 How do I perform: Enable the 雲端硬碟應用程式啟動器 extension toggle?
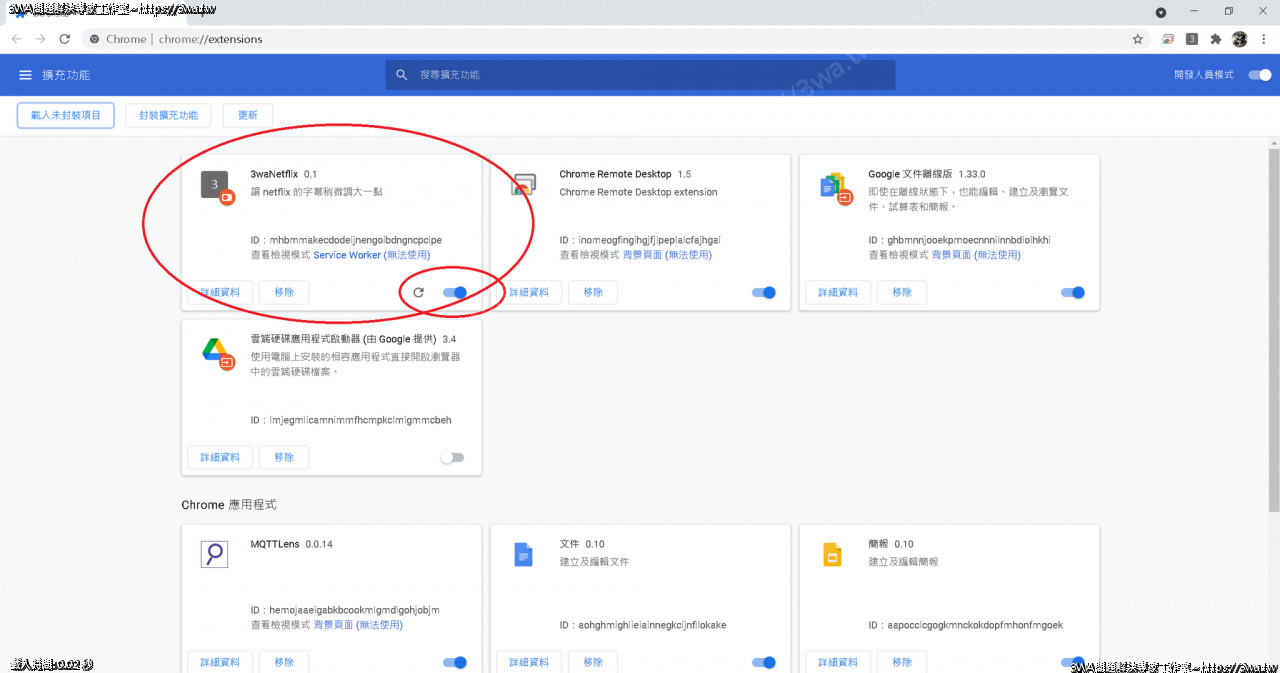pyautogui.click(x=453, y=458)
